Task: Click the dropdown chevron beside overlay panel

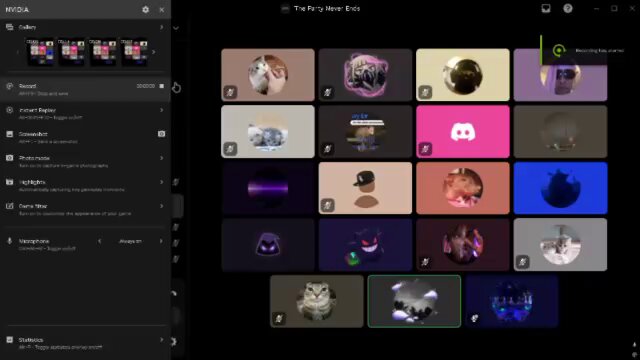Action: pyautogui.click(x=176, y=28)
